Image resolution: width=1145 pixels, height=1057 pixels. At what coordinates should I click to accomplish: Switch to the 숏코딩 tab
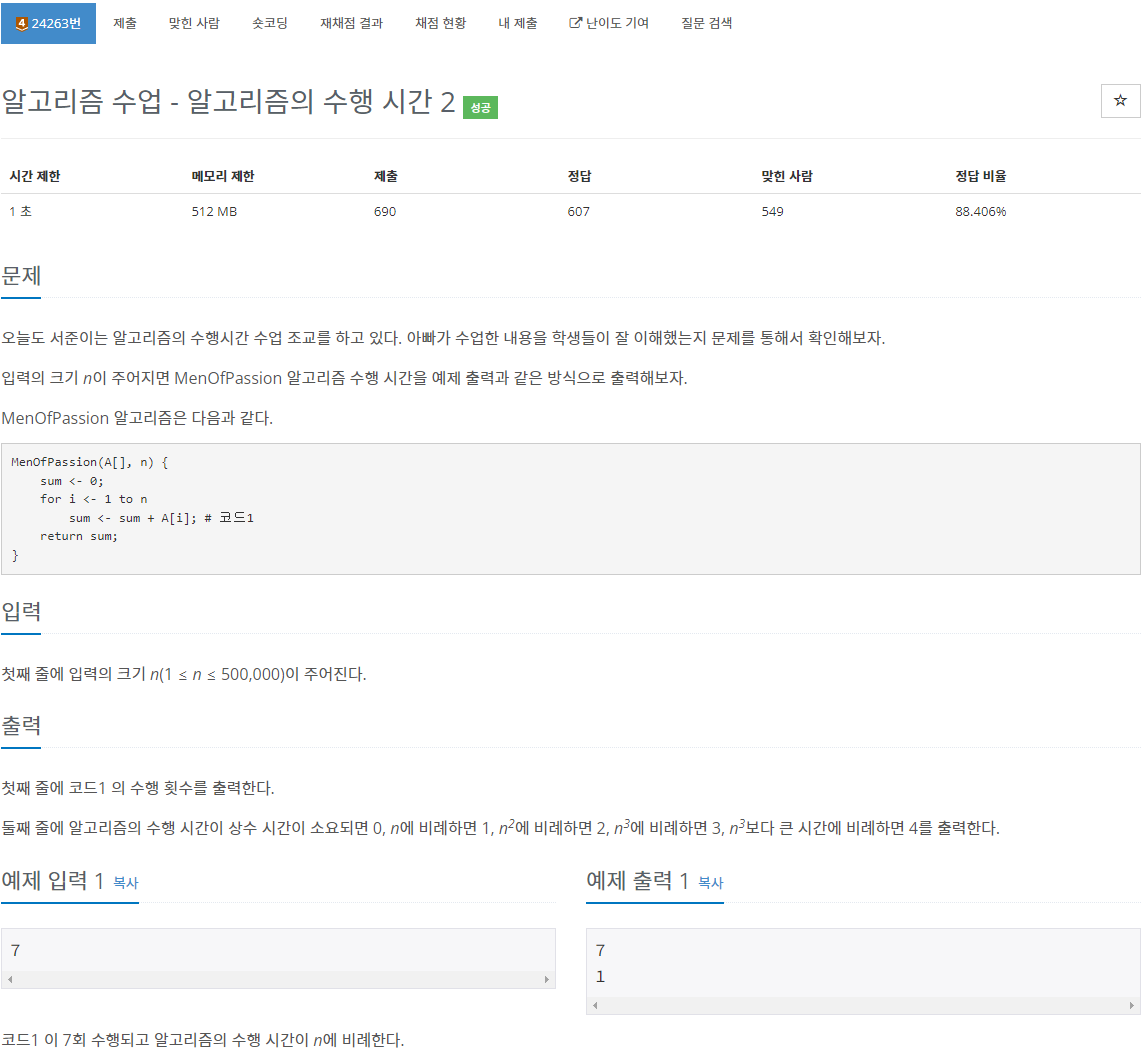click(270, 23)
